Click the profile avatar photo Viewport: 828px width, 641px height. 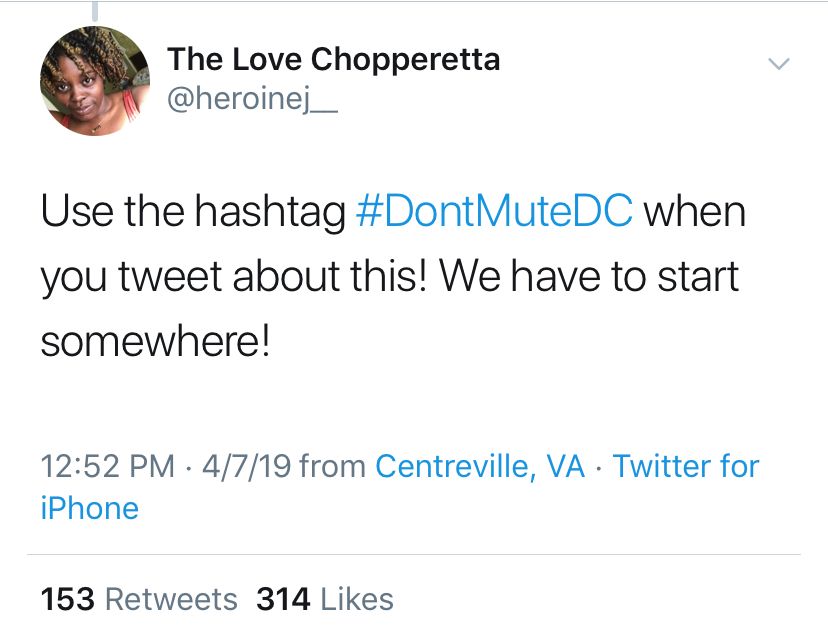[88, 81]
